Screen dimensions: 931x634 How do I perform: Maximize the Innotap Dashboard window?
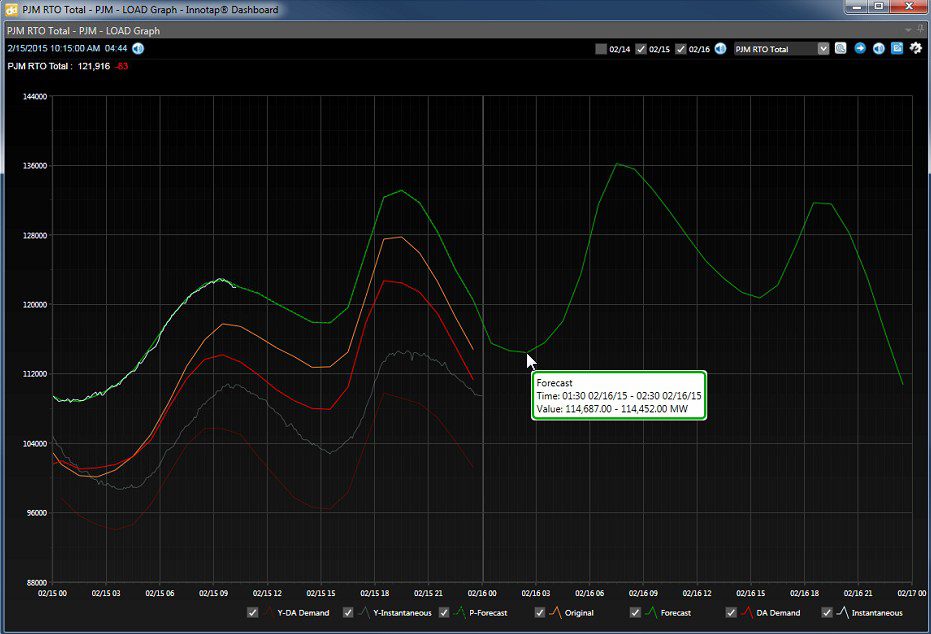pyautogui.click(x=879, y=7)
